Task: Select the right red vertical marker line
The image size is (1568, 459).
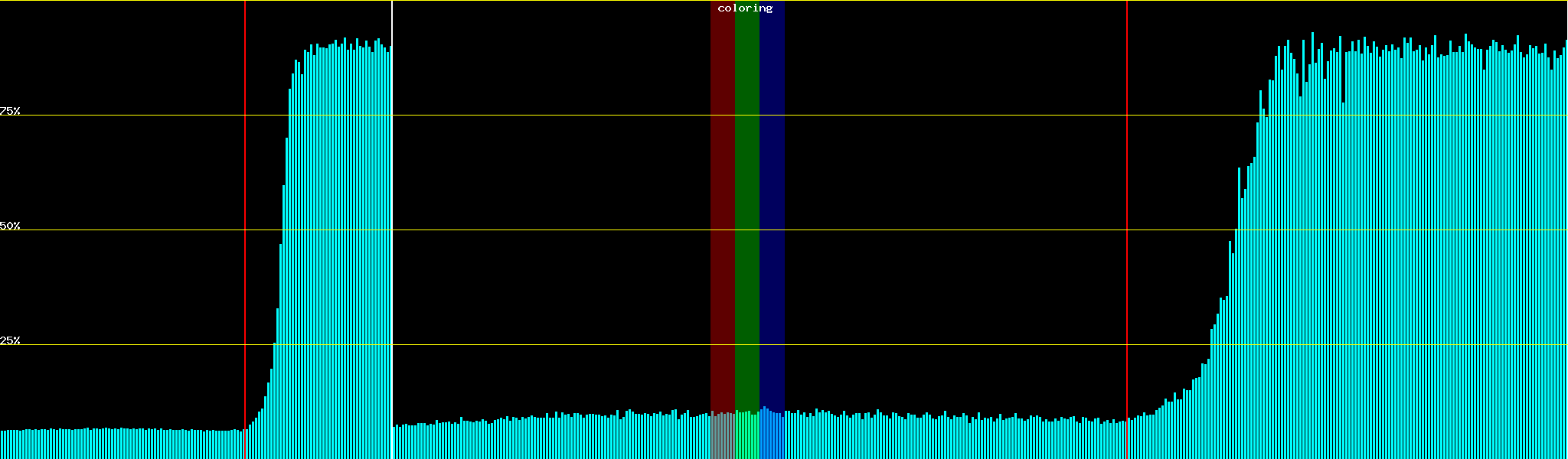Action: (1127, 229)
